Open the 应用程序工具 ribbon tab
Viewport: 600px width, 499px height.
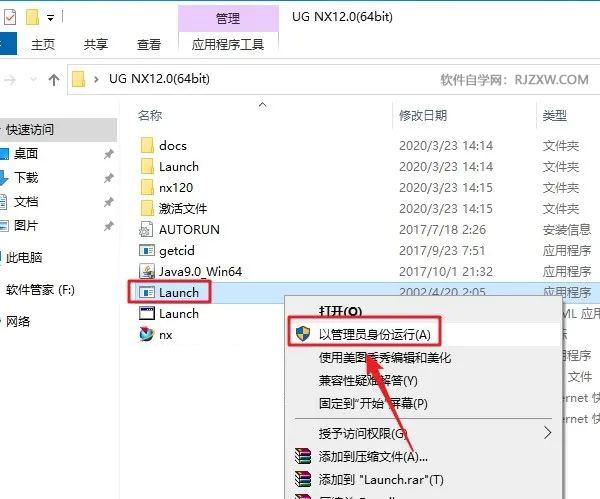[x=228, y=45]
